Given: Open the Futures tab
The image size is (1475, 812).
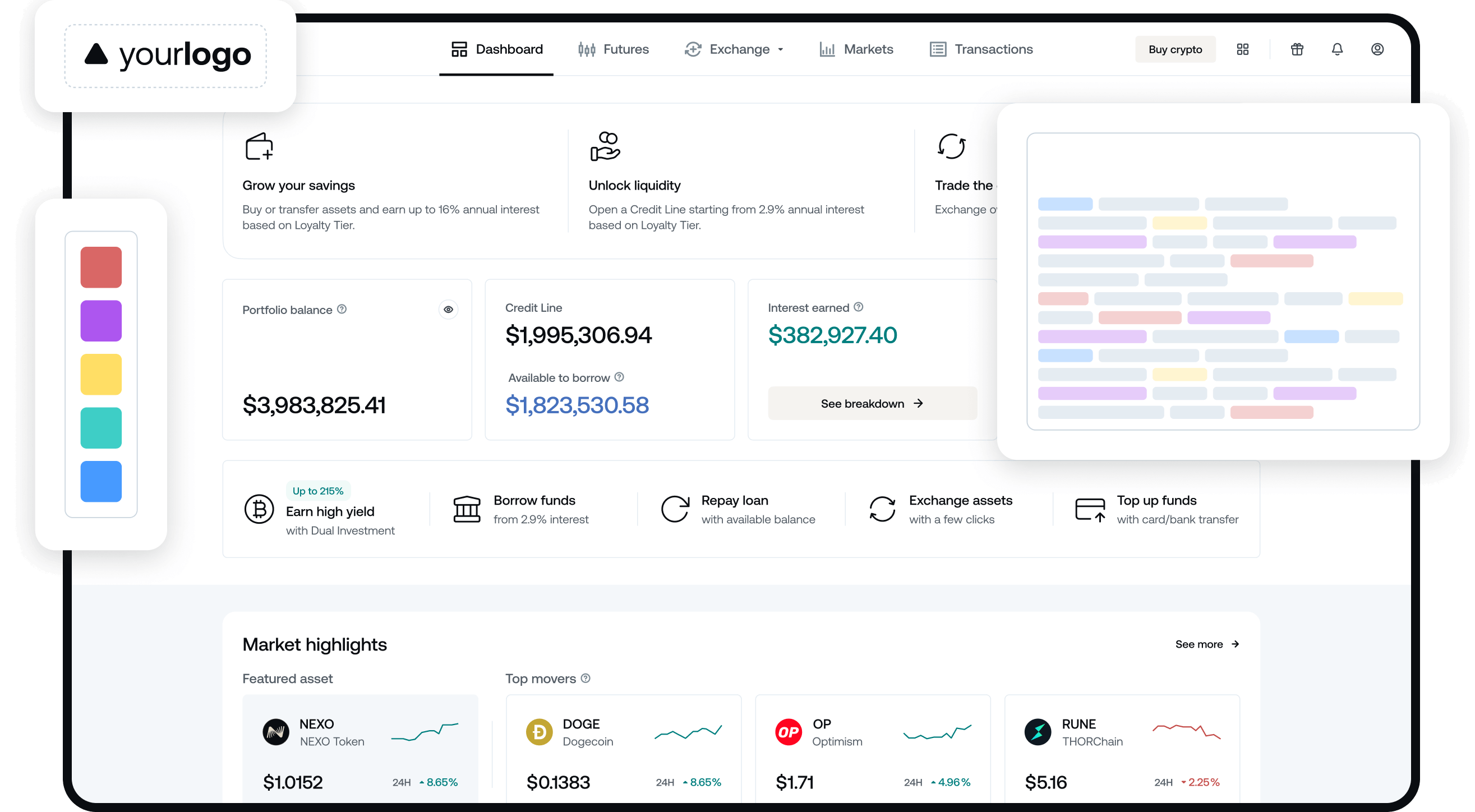Looking at the screenshot, I should point(612,49).
